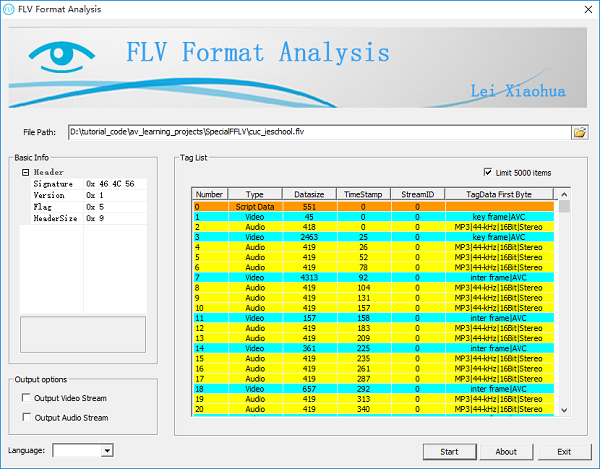Enable Output Audio Stream option
Image resolution: width=600 pixels, height=469 pixels.
[26, 417]
